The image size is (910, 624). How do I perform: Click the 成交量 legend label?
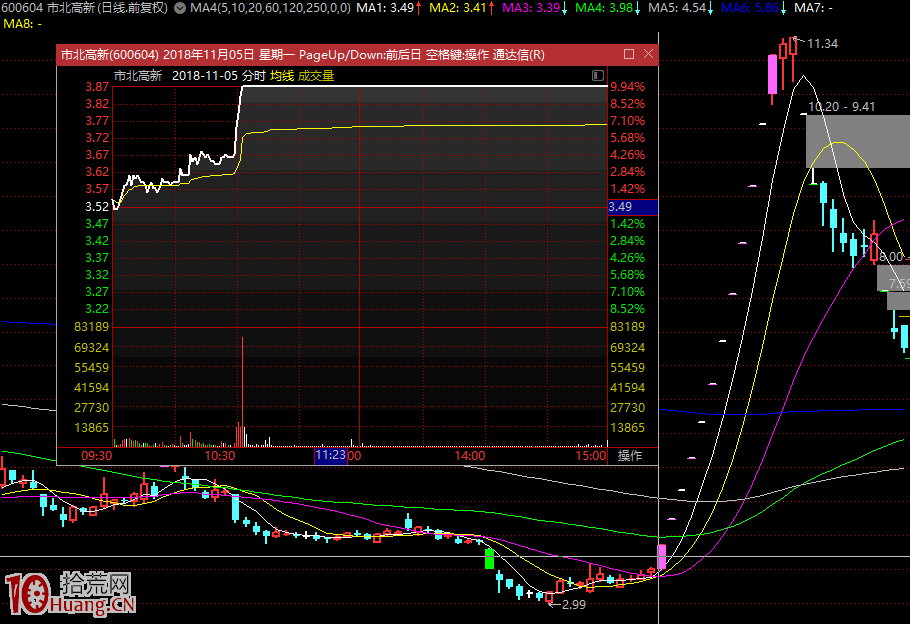pos(316,75)
